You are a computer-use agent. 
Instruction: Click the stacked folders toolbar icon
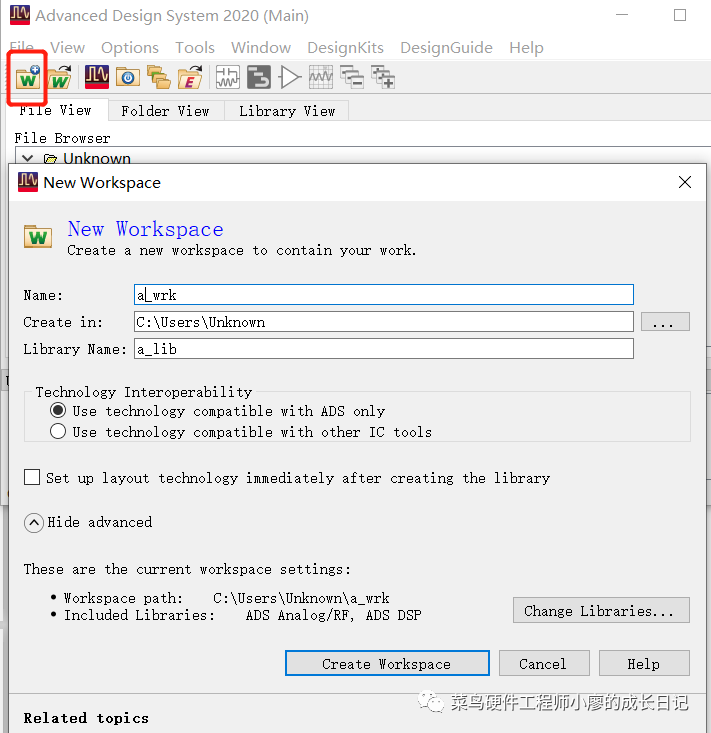(159, 77)
